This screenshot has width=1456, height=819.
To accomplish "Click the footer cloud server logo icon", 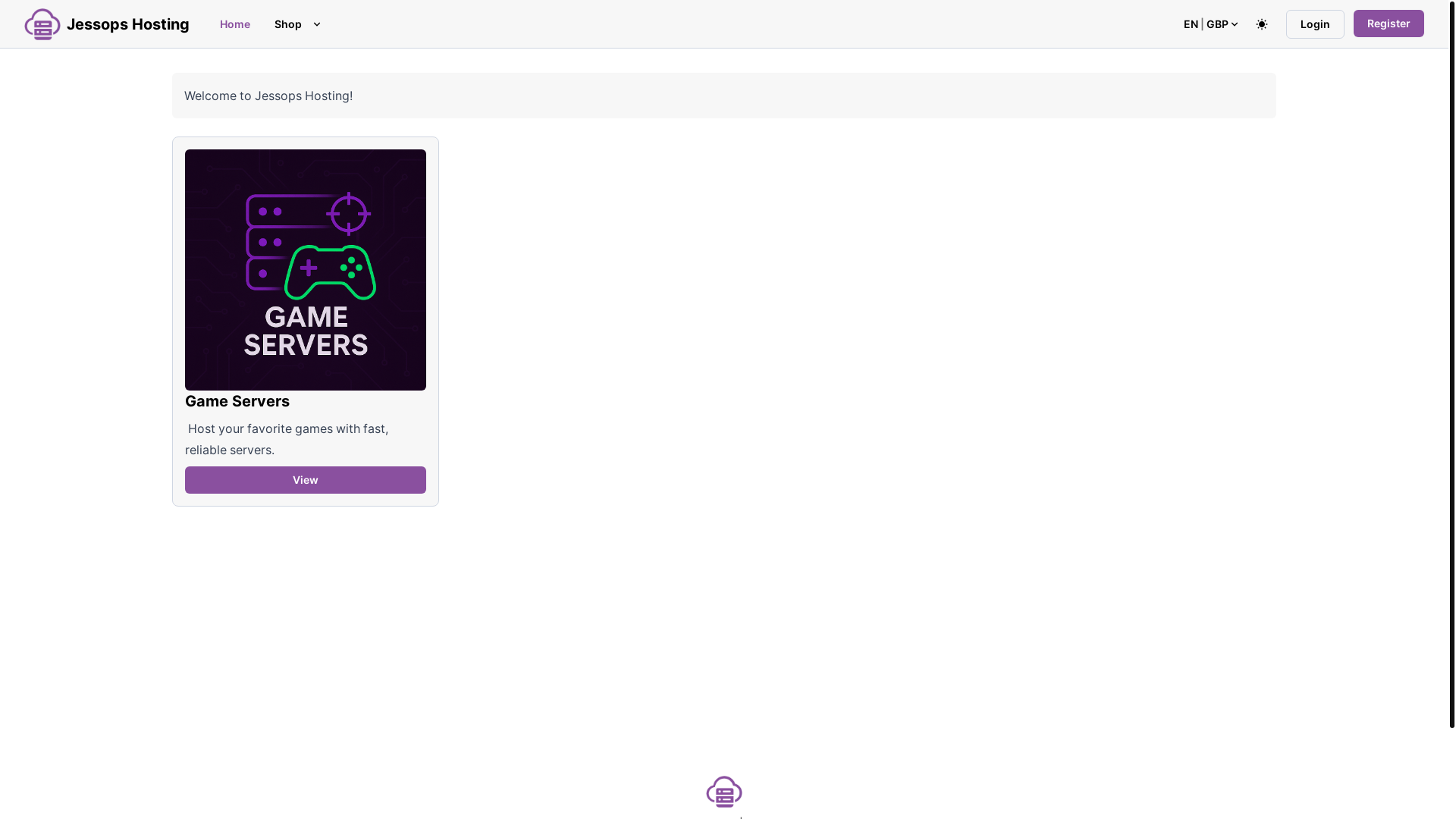I will point(724,792).
